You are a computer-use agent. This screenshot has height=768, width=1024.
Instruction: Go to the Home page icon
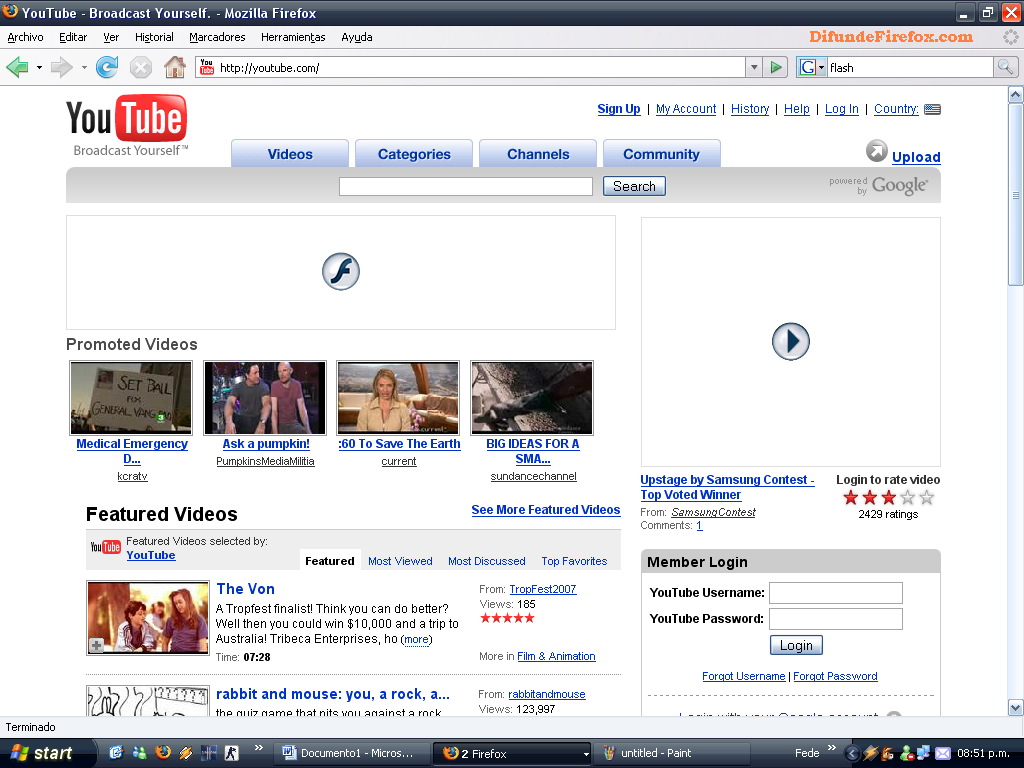point(174,67)
